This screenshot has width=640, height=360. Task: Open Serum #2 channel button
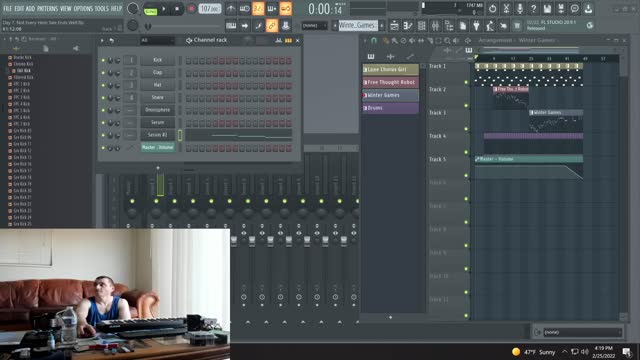pyautogui.click(x=158, y=135)
